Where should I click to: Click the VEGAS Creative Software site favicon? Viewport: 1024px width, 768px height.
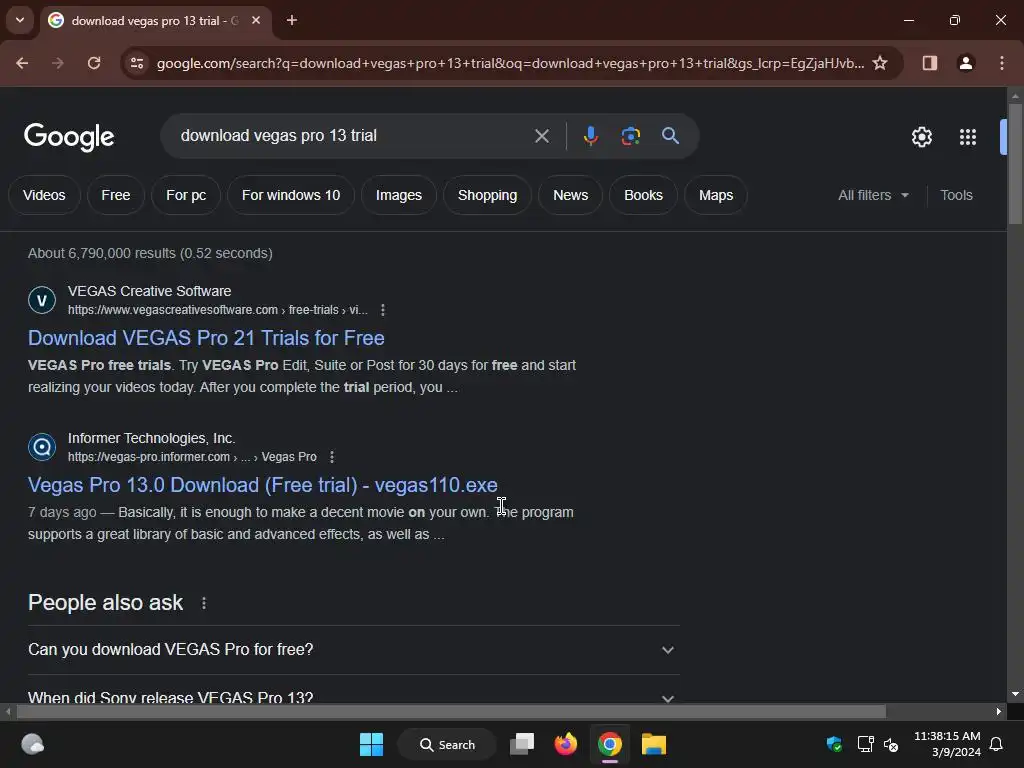point(42,300)
